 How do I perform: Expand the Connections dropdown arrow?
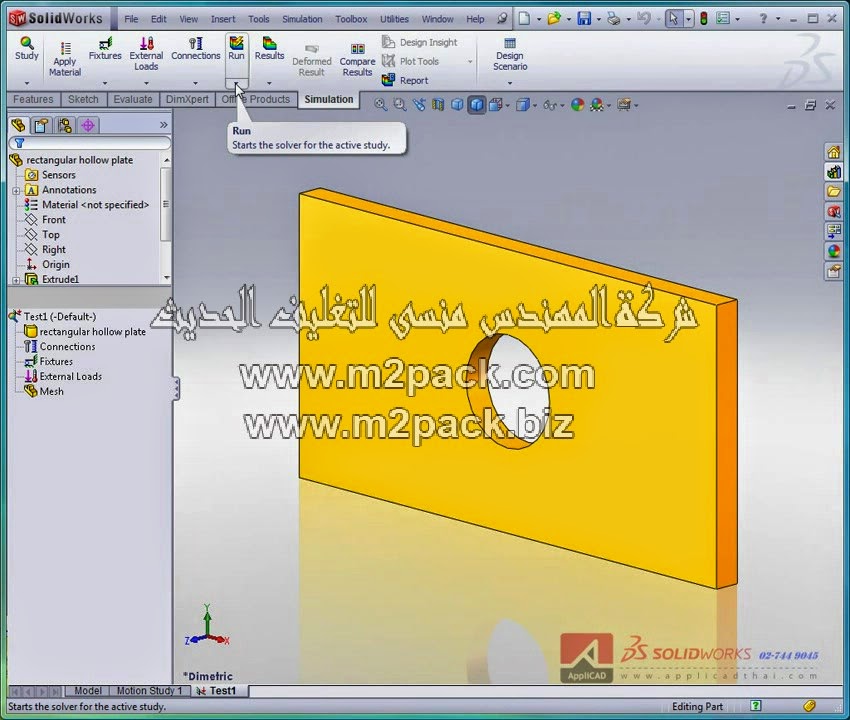pos(196,83)
